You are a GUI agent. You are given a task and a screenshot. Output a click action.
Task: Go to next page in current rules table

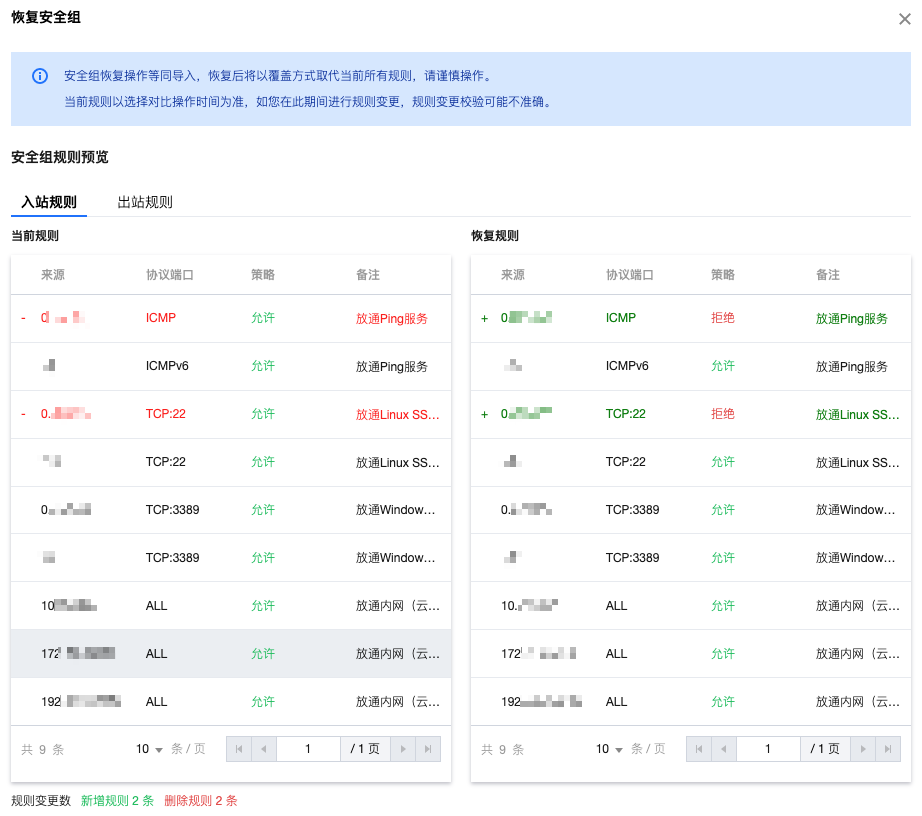tap(403, 749)
